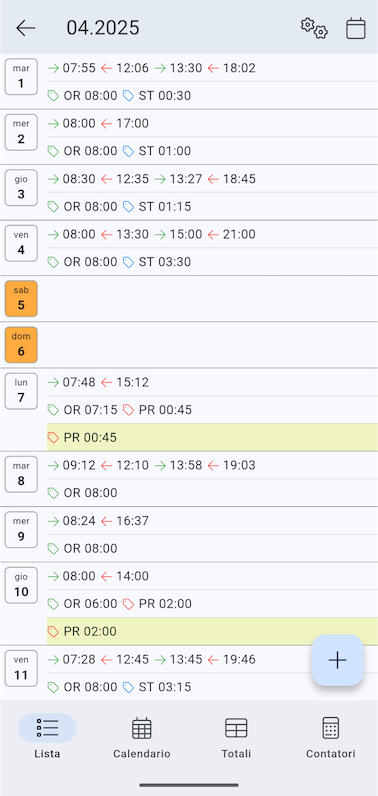Open the orange sab 5 day tile
The width and height of the screenshot is (378, 796).
point(21,298)
